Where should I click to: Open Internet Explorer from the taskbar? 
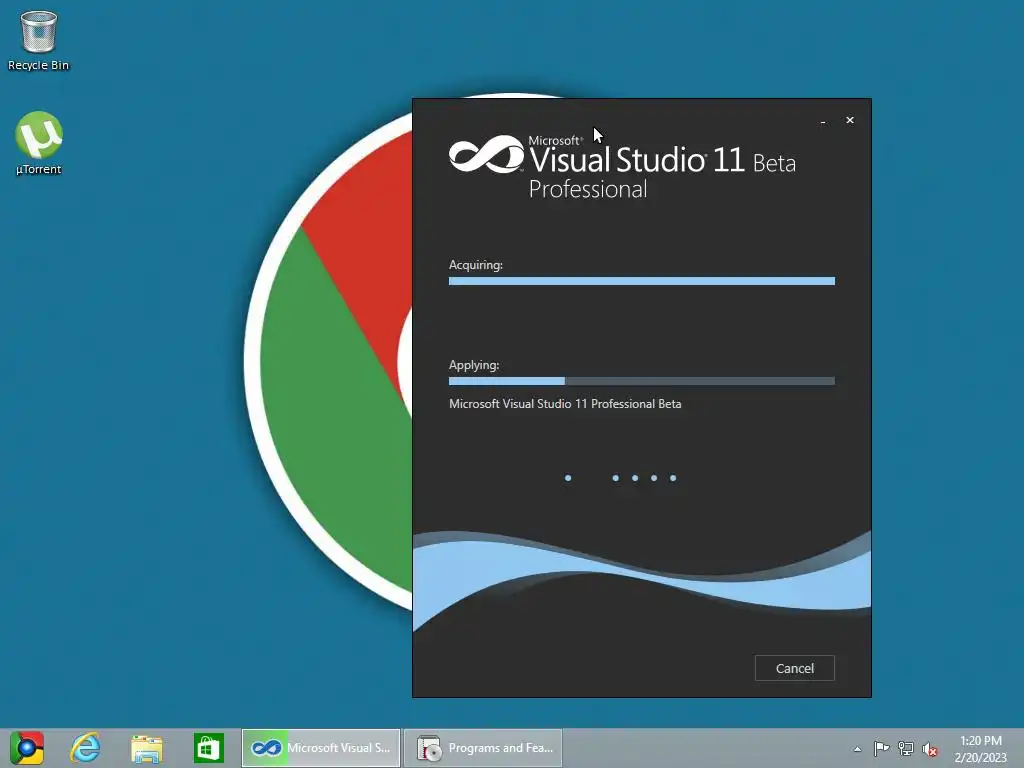[x=86, y=748]
